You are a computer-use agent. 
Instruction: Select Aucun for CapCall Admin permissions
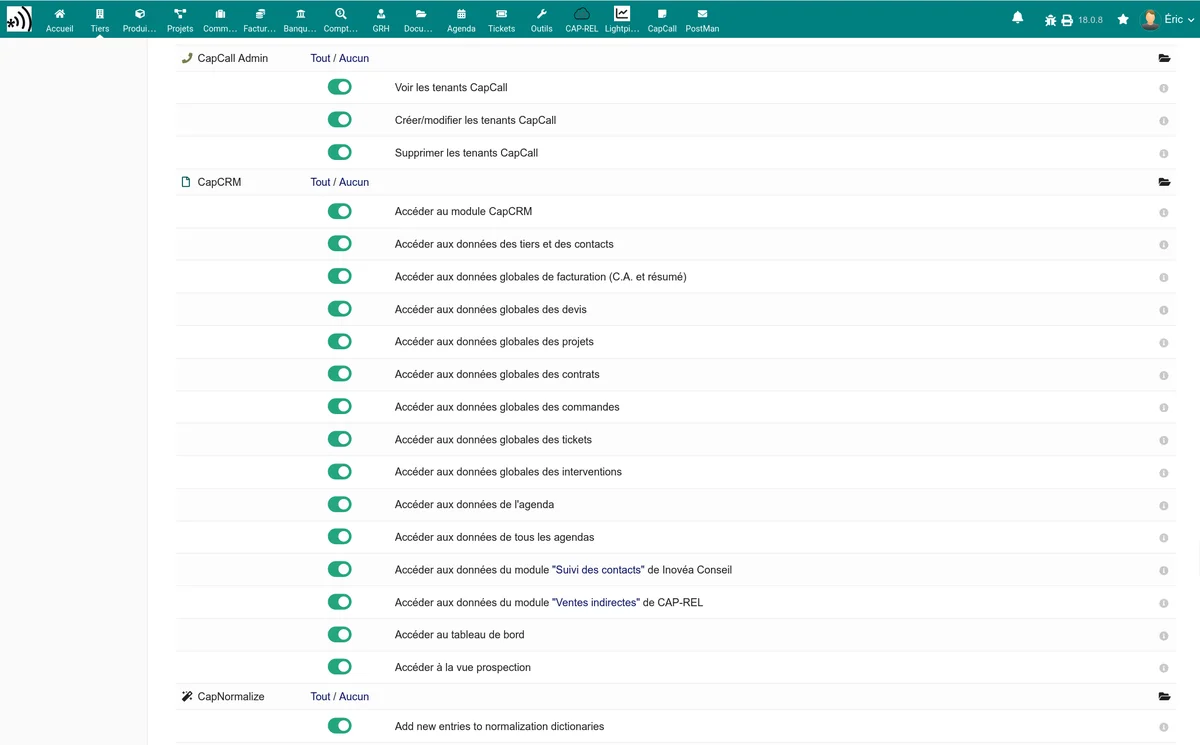[354, 58]
